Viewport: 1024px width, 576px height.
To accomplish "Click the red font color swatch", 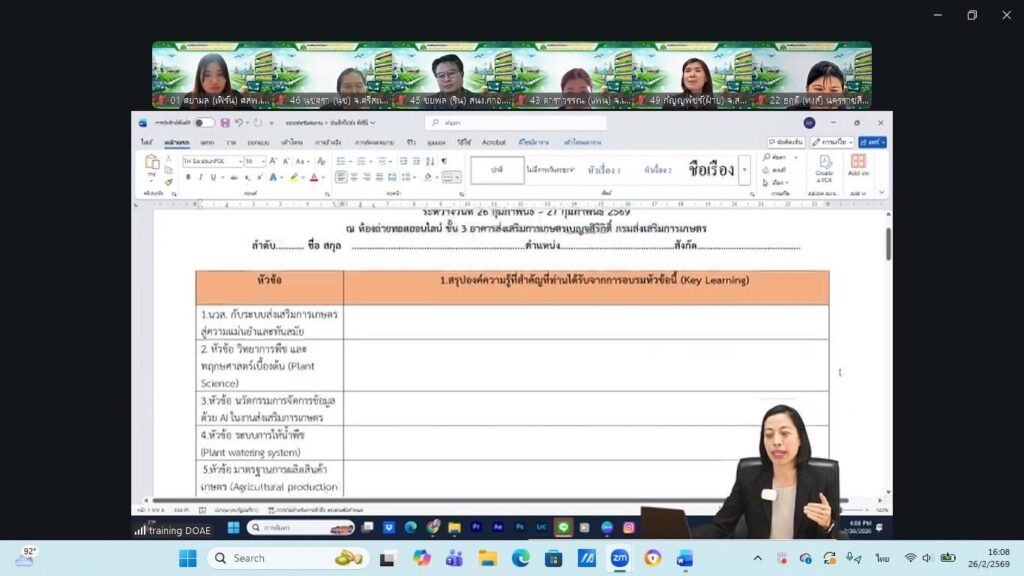I will tap(313, 177).
